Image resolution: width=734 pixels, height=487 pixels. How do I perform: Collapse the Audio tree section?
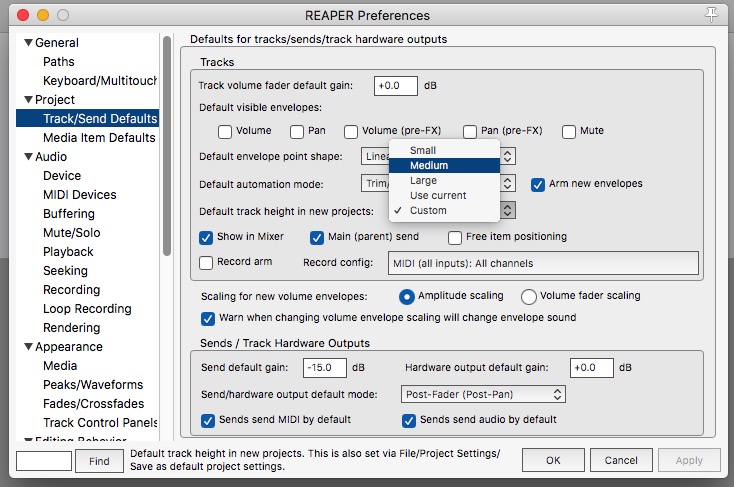click(x=27, y=157)
